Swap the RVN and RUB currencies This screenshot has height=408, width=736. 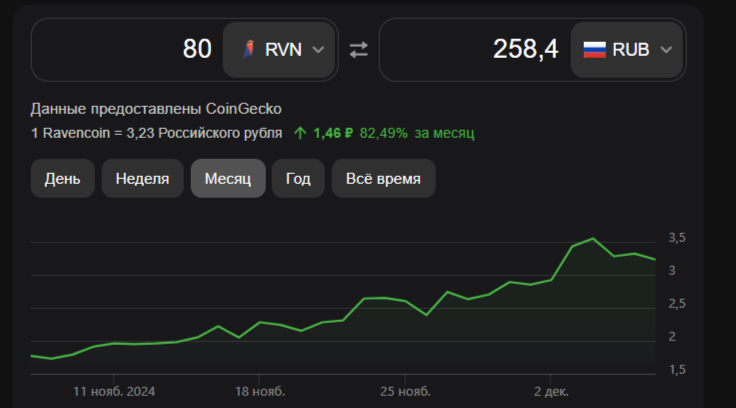click(x=359, y=50)
